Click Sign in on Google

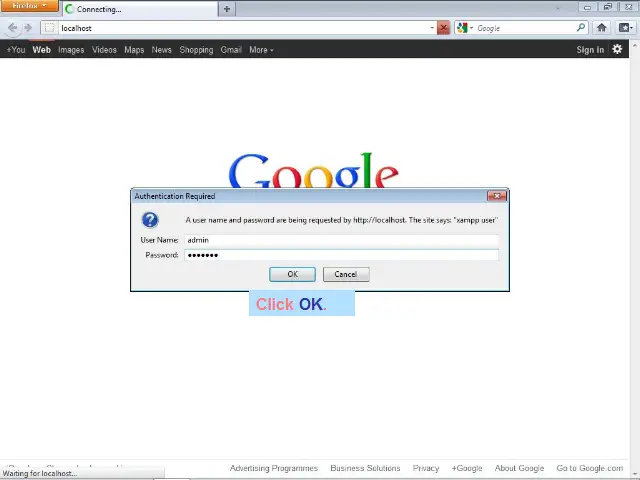pyautogui.click(x=590, y=50)
